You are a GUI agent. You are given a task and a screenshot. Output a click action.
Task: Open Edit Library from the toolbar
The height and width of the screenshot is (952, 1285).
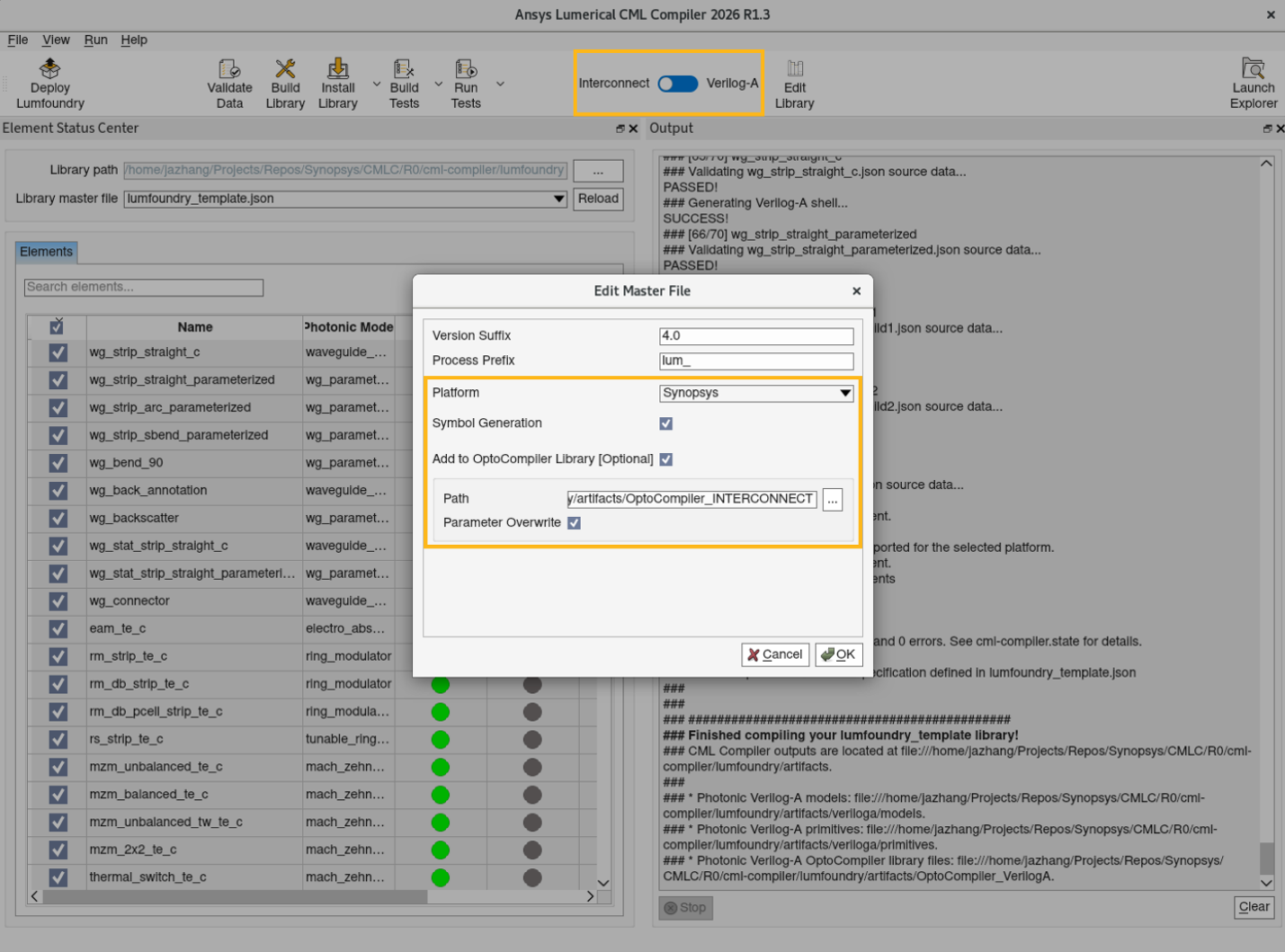pyautogui.click(x=795, y=84)
